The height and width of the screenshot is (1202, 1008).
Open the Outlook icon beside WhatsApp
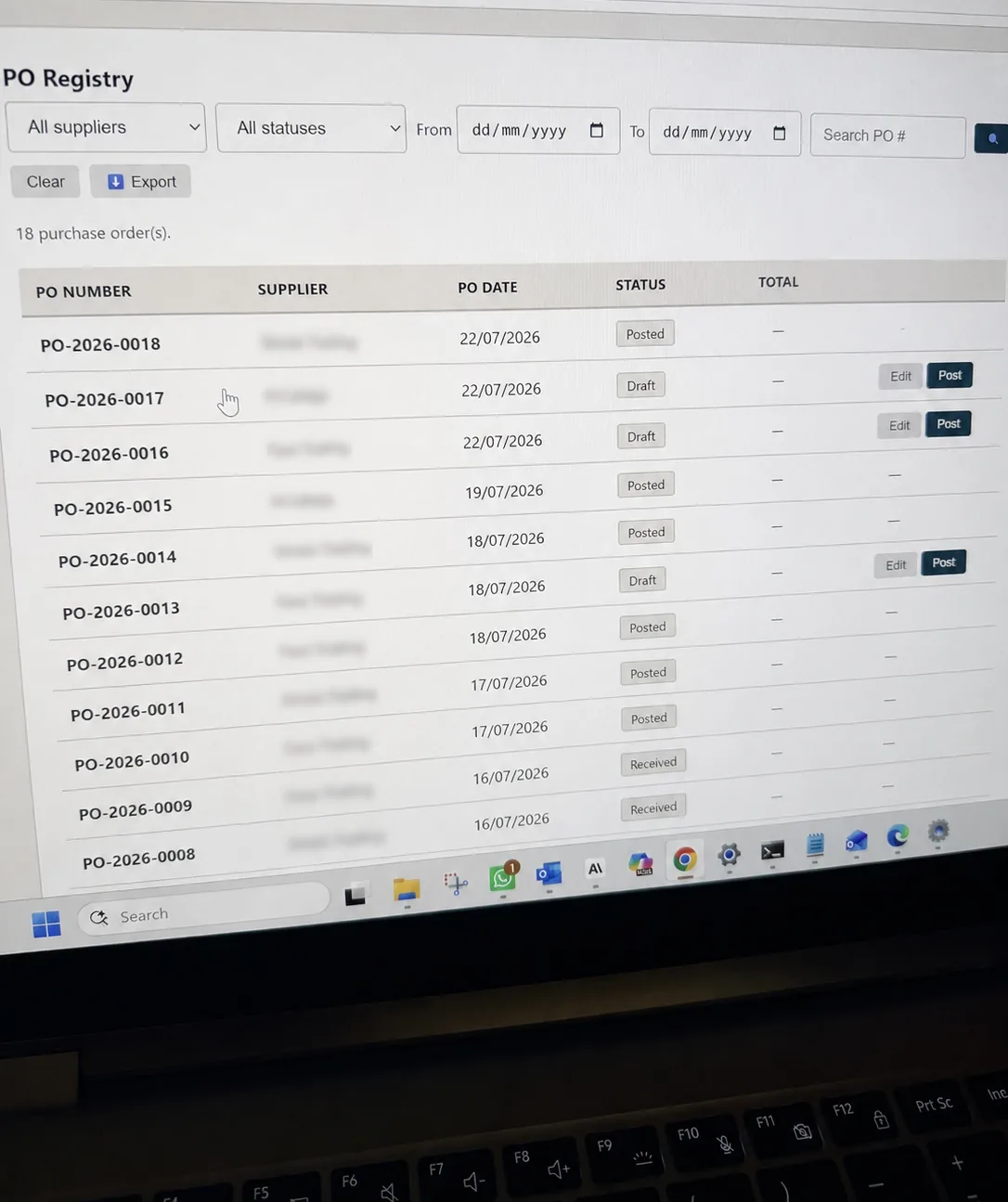[549, 873]
